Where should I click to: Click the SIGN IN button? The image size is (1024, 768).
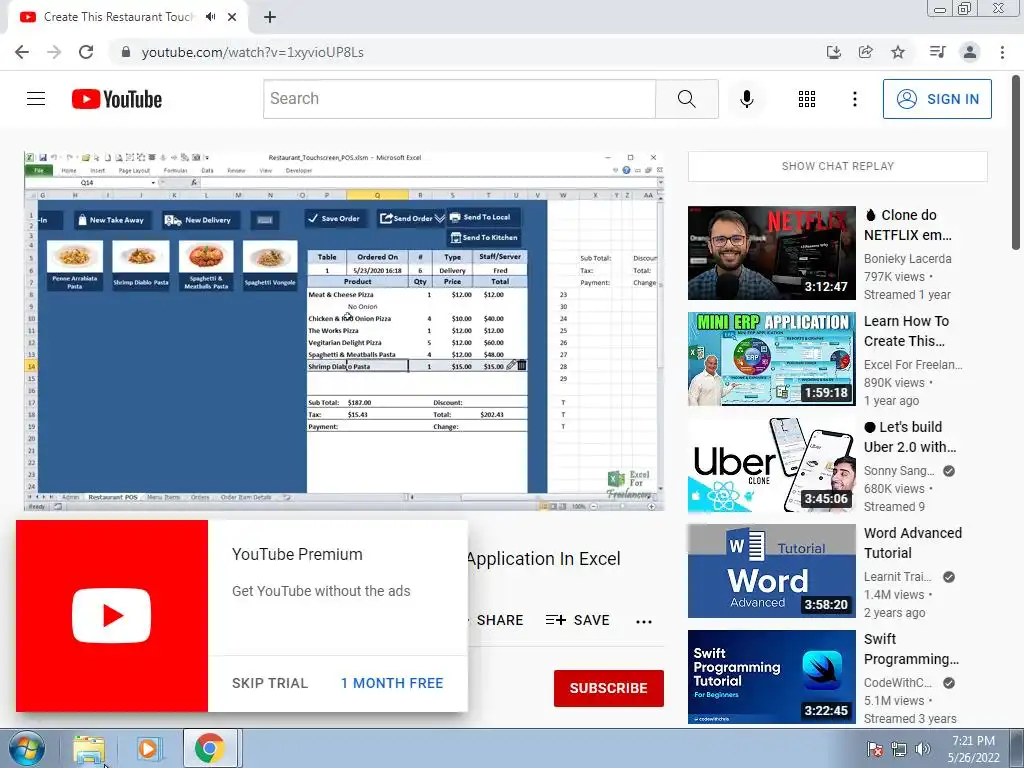click(x=937, y=99)
